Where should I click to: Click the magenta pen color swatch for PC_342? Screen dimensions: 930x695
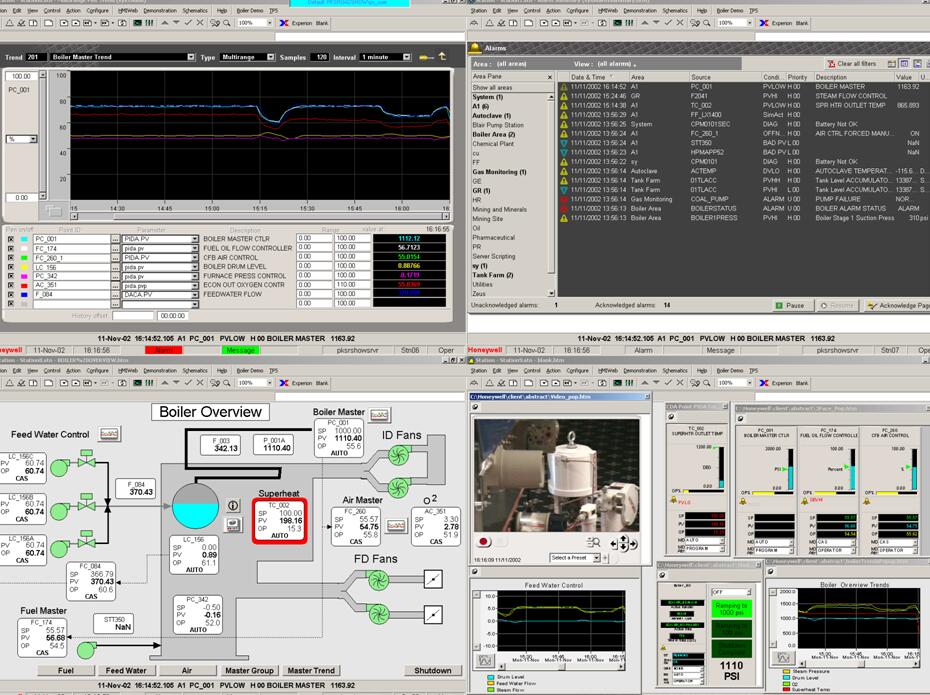coord(24,276)
